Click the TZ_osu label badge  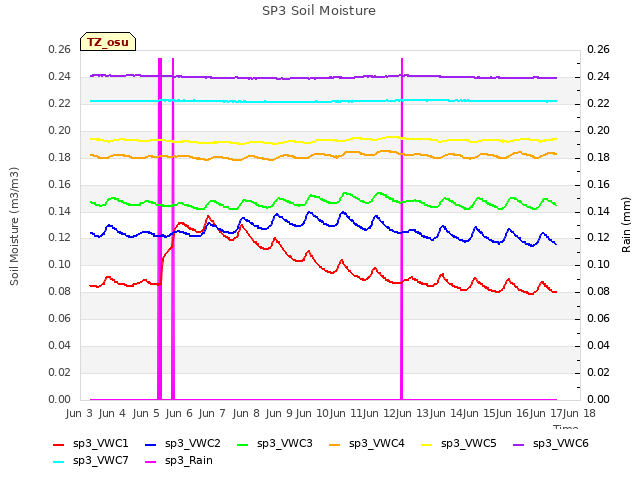click(x=108, y=42)
